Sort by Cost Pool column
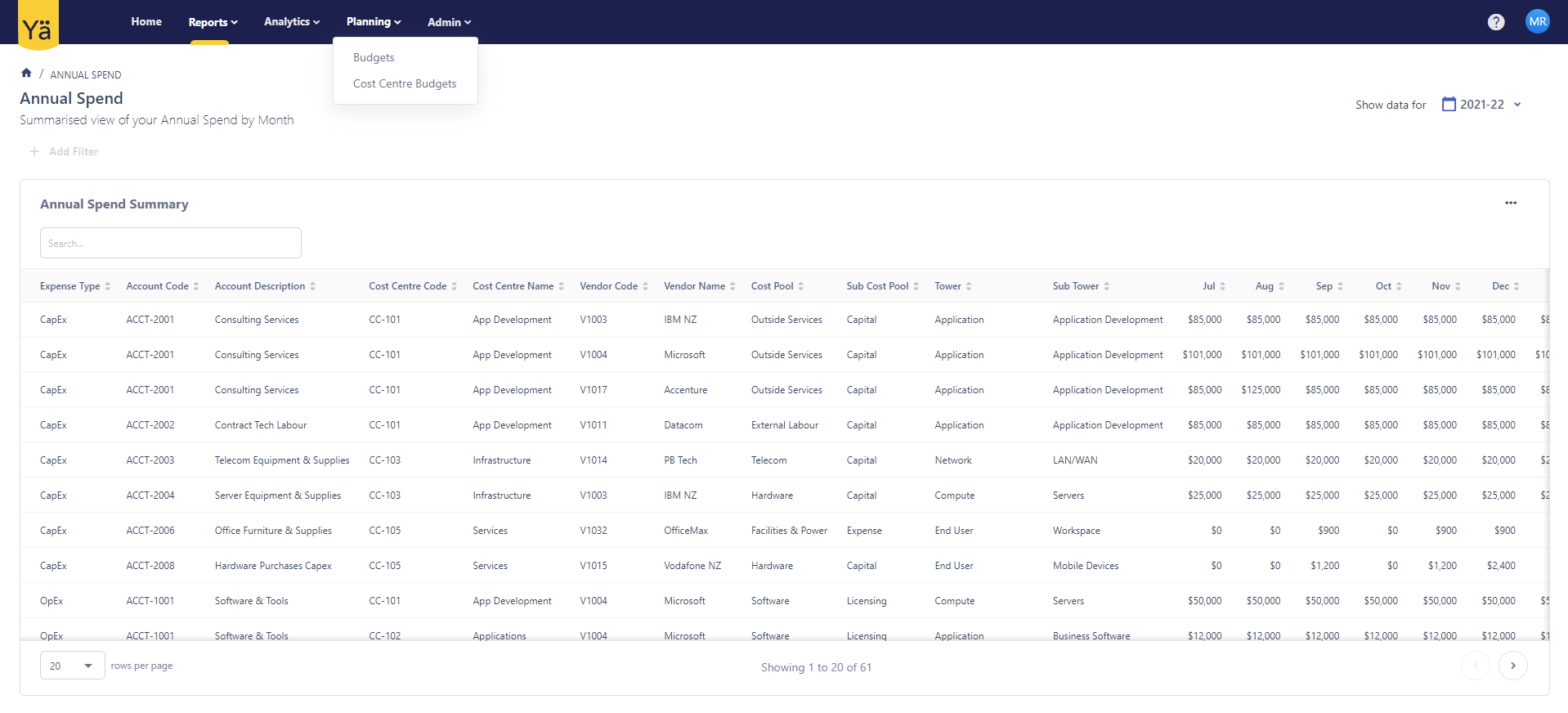The image size is (1568, 713). (777, 286)
